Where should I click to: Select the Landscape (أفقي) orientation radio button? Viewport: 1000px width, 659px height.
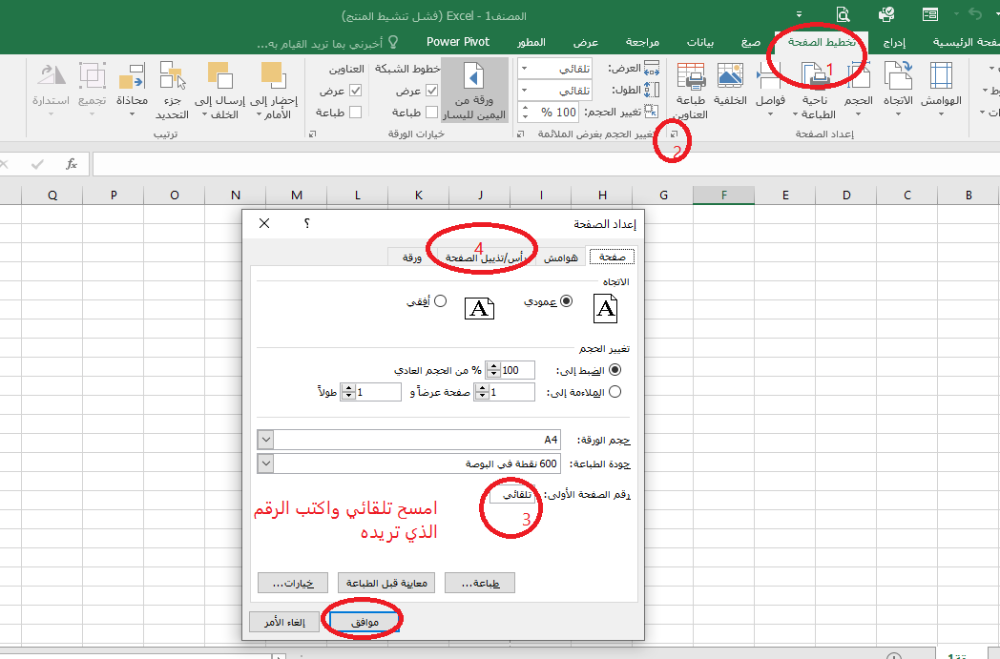tap(440, 301)
